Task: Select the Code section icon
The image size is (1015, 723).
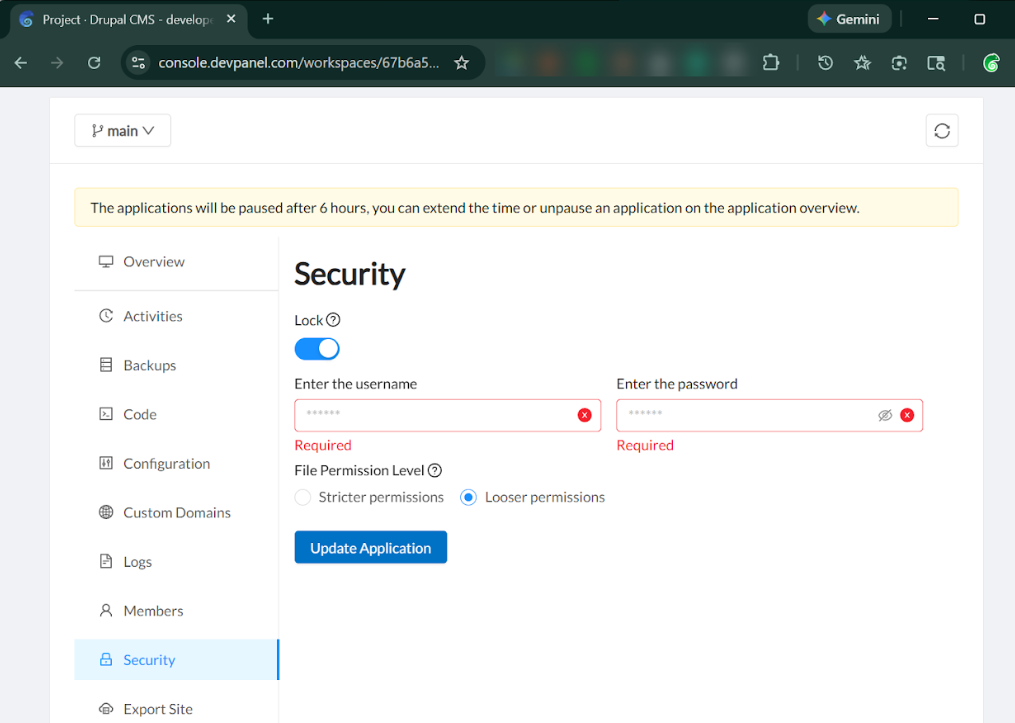Action: tap(106, 414)
